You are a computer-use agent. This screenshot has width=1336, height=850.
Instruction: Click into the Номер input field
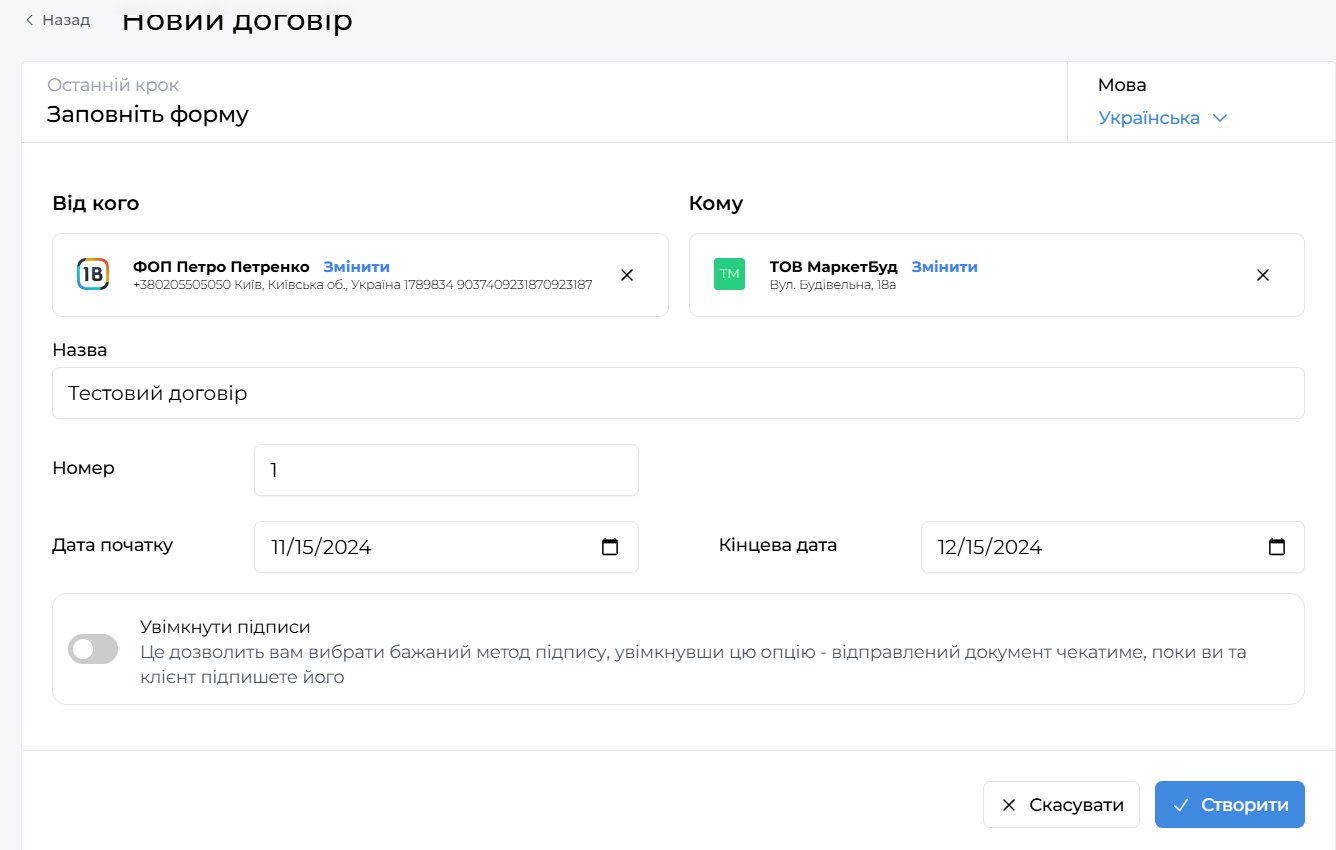click(x=446, y=470)
